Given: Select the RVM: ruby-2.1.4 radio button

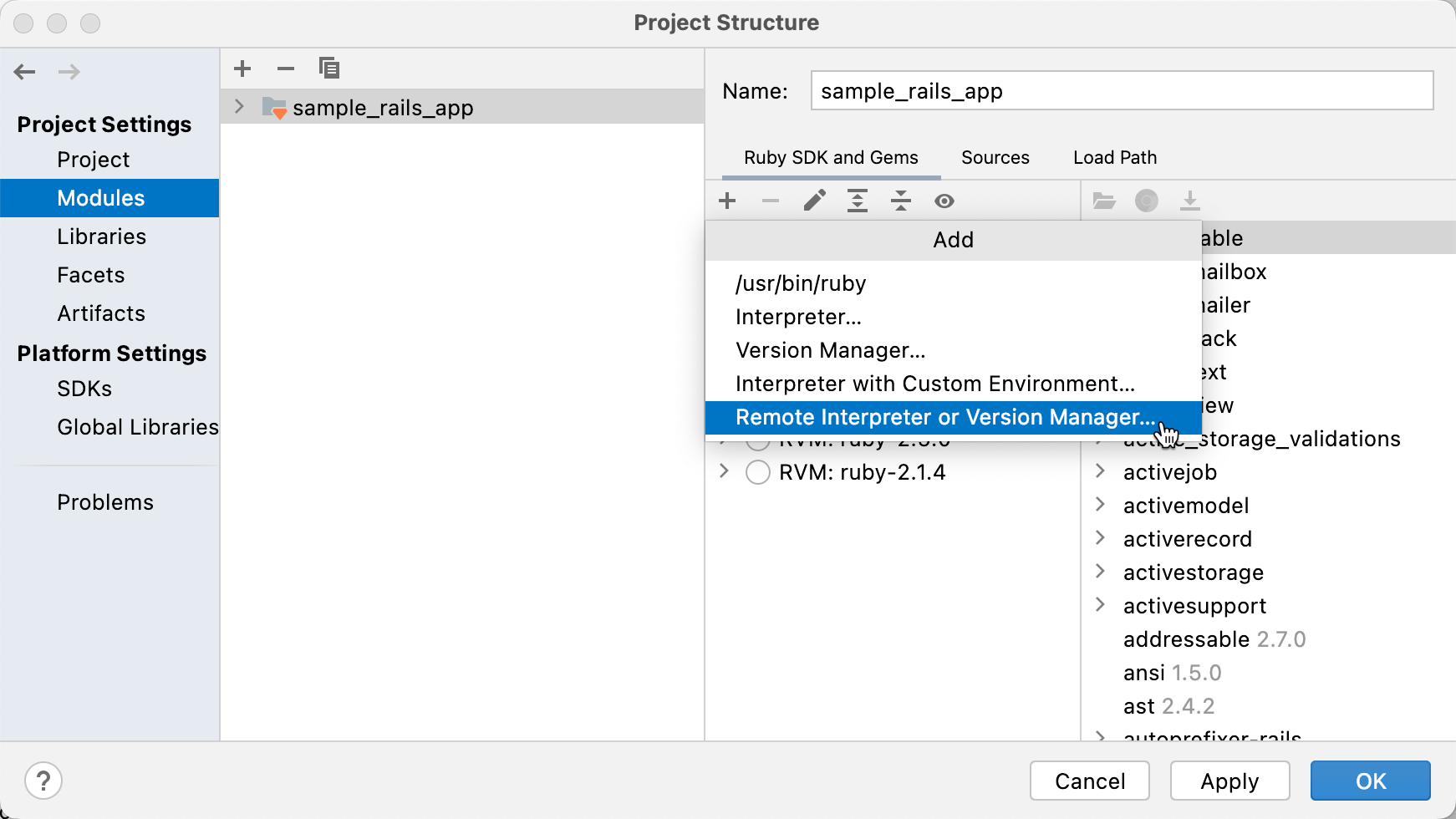Looking at the screenshot, I should point(758,472).
